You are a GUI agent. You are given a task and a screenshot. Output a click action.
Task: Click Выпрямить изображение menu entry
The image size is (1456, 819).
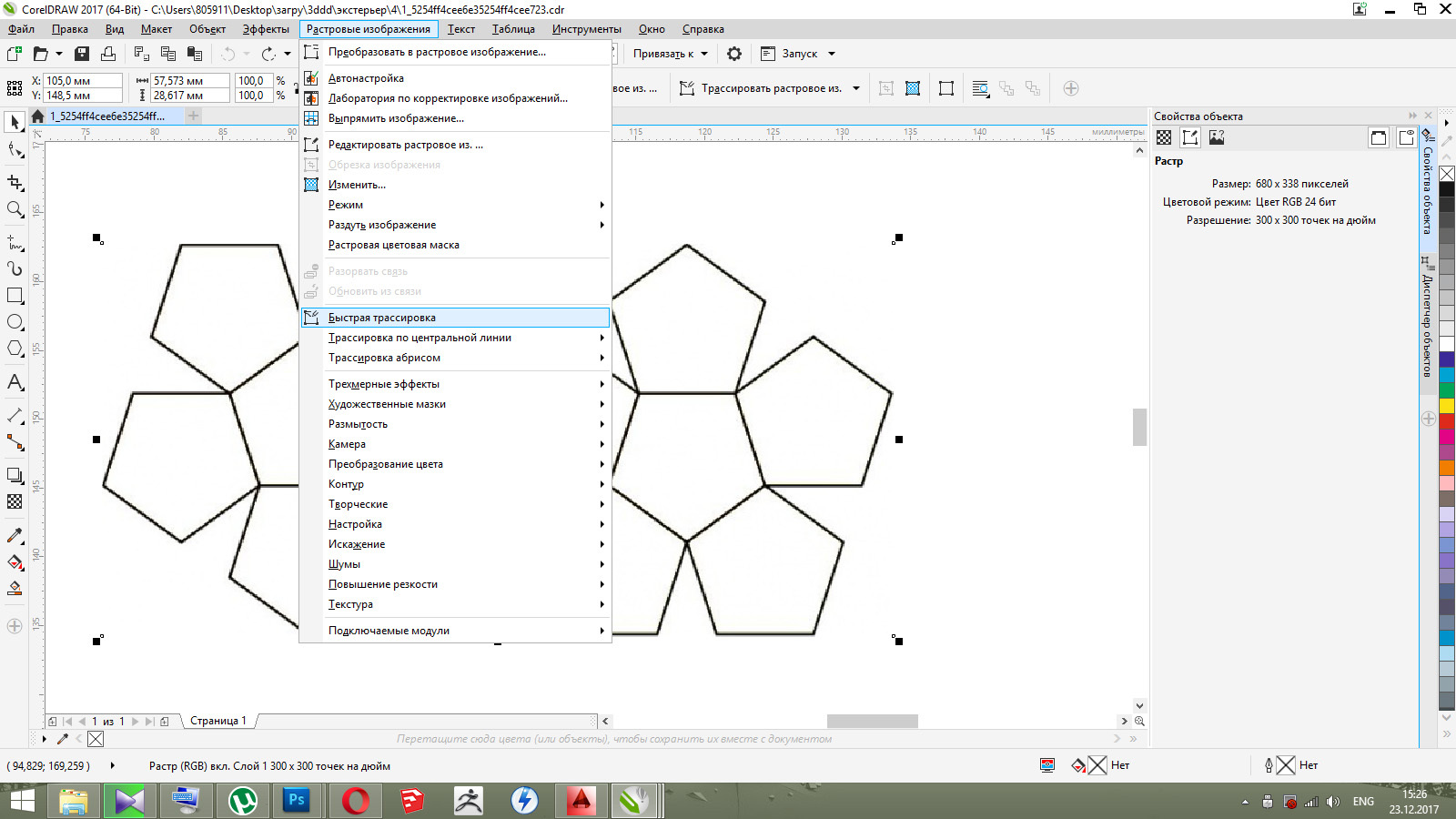[x=455, y=118]
